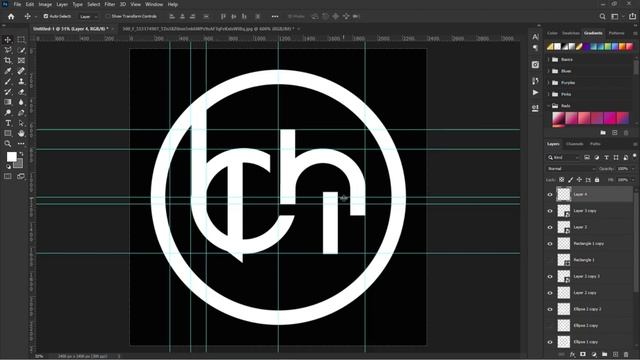Select the Rectangle shape tool
This screenshot has height=360, width=640.
8,133
